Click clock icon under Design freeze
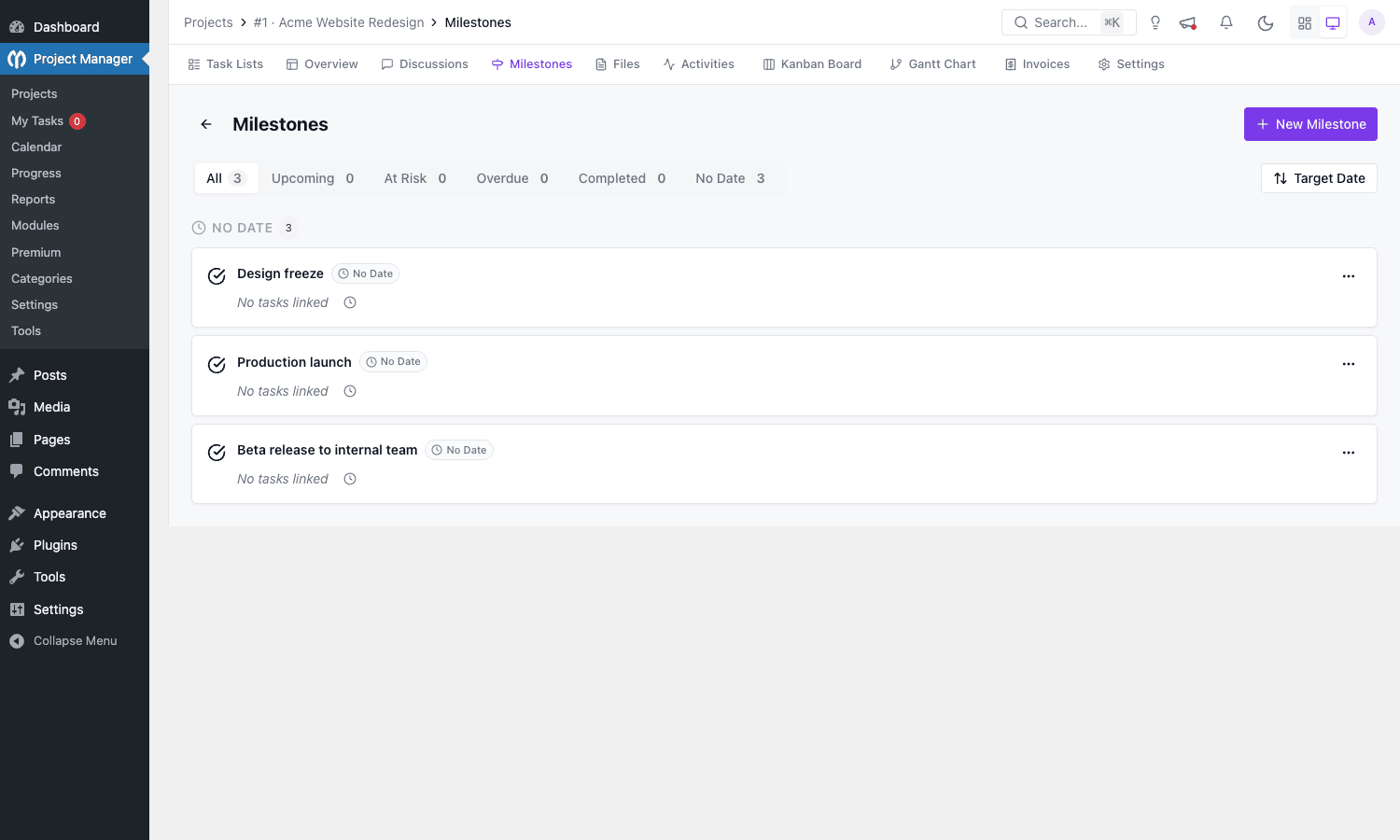 tap(350, 302)
